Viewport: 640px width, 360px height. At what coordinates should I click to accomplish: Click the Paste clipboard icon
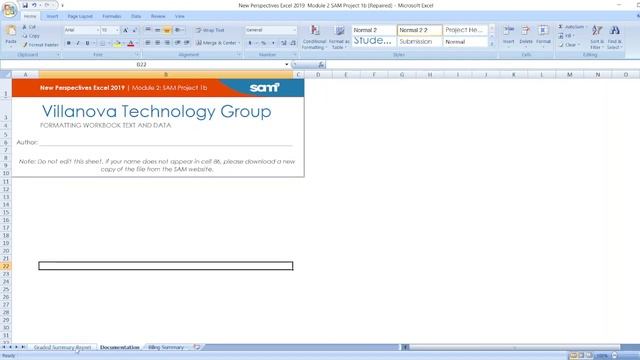(x=11, y=31)
